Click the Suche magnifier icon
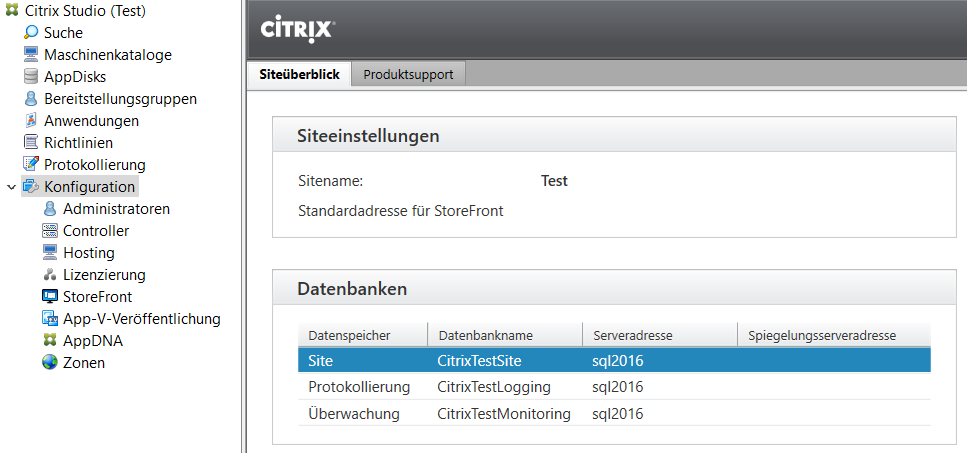 (31, 33)
